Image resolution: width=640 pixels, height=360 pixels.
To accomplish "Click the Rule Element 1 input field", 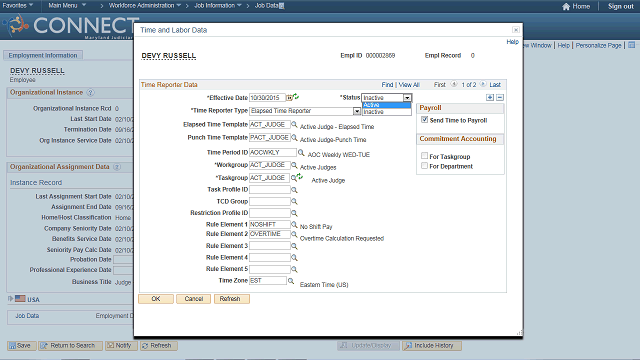I will tap(270, 224).
